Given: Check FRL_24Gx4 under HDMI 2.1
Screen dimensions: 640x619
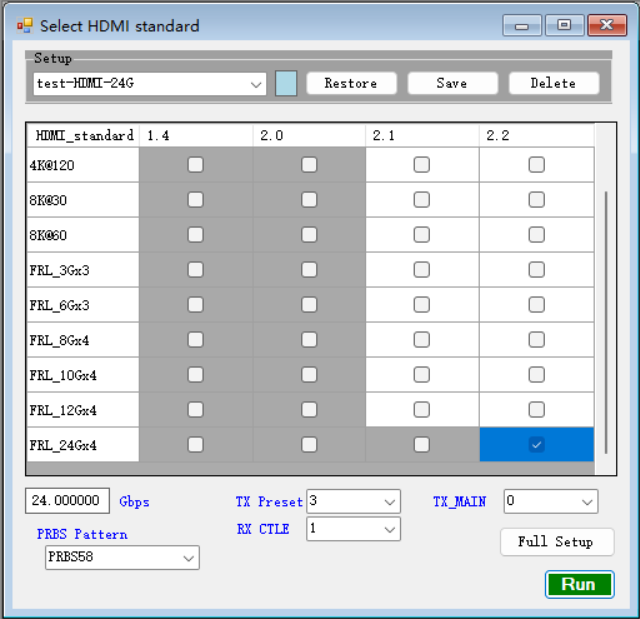Looking at the screenshot, I should [x=422, y=444].
